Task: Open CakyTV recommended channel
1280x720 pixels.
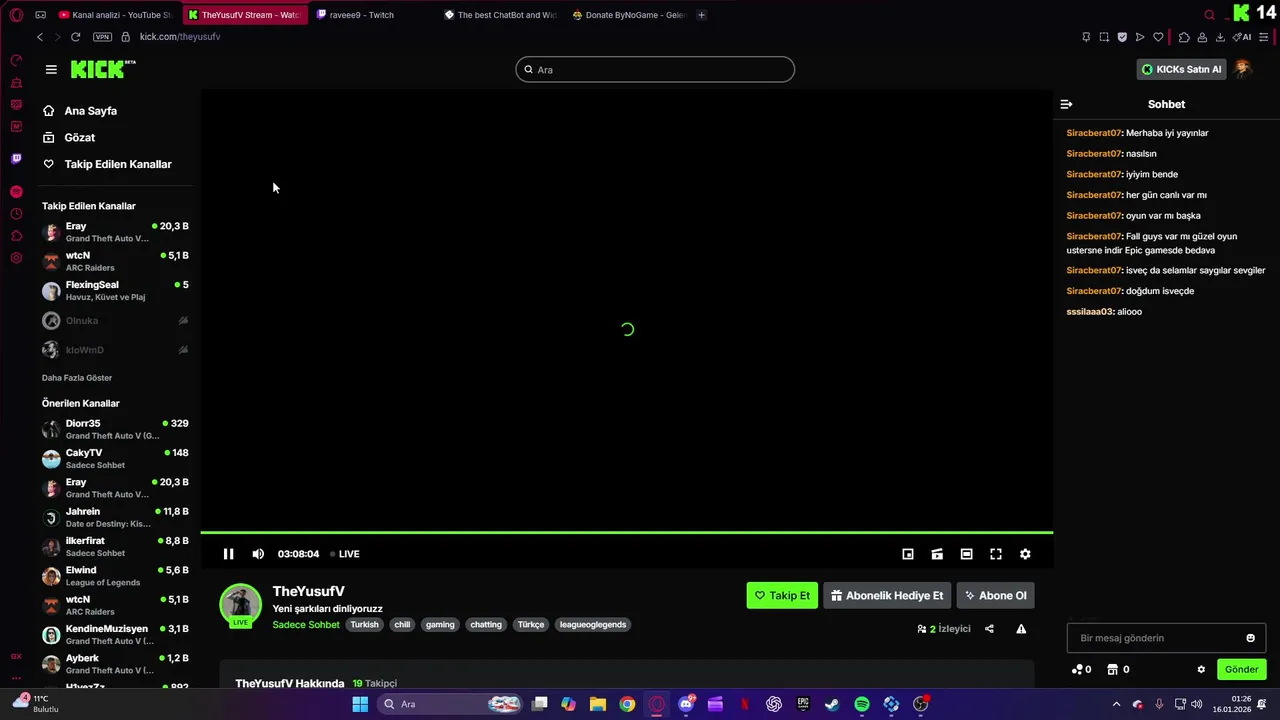Action: pos(115,459)
